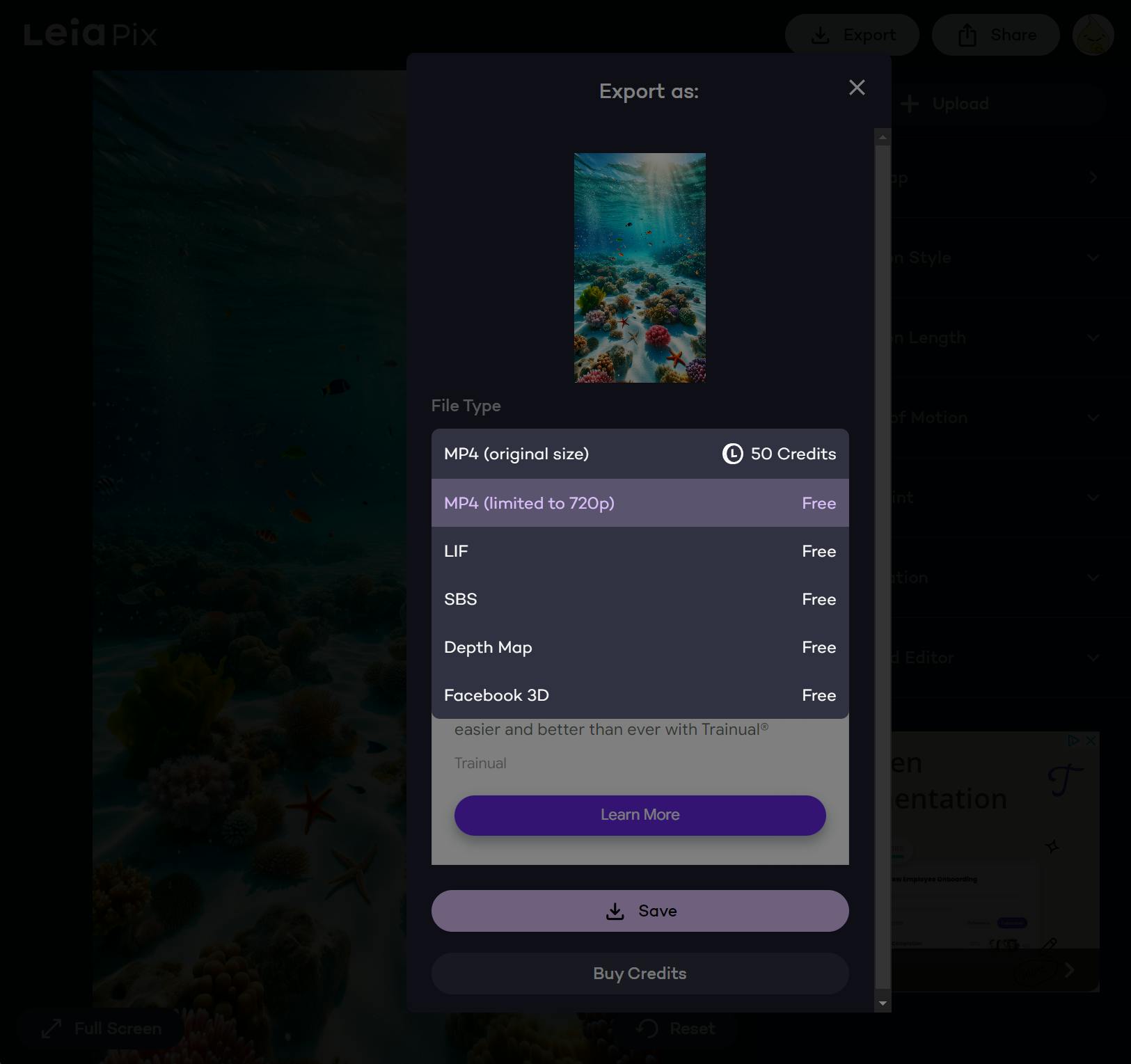Click the AdChoices triangle icon

pyautogui.click(x=1074, y=740)
